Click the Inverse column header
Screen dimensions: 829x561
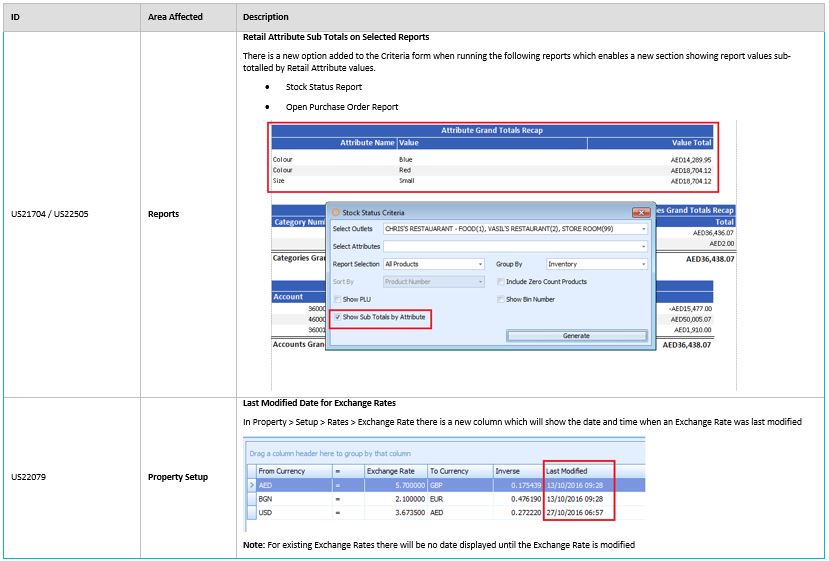tap(517, 471)
